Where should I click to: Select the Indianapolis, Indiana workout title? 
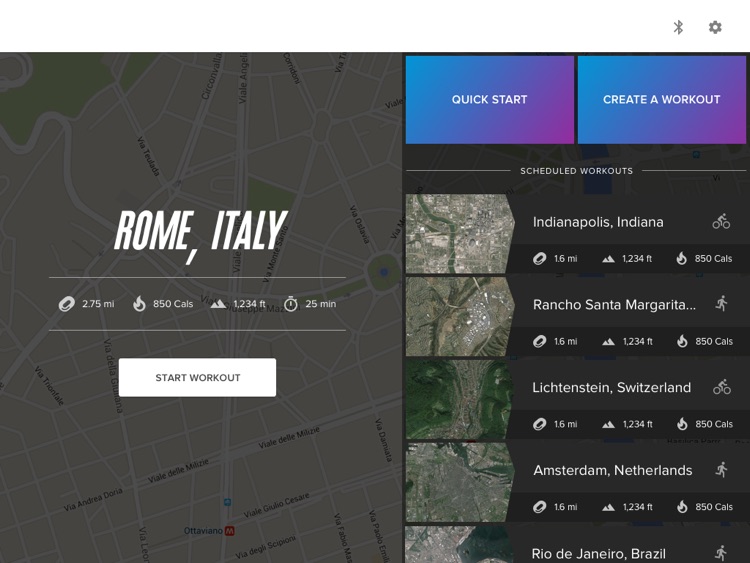click(x=598, y=222)
